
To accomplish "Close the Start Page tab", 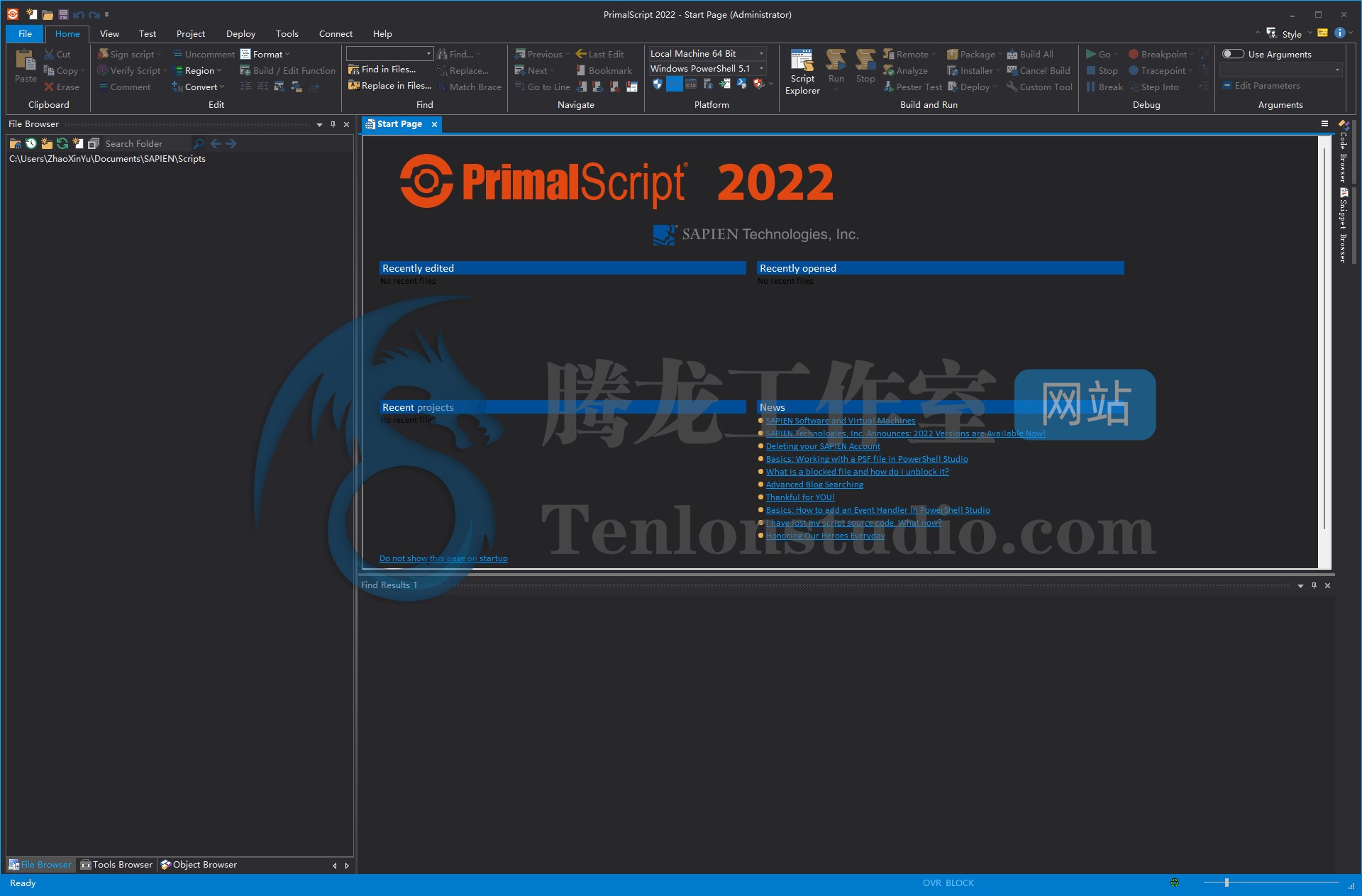I will [x=434, y=124].
